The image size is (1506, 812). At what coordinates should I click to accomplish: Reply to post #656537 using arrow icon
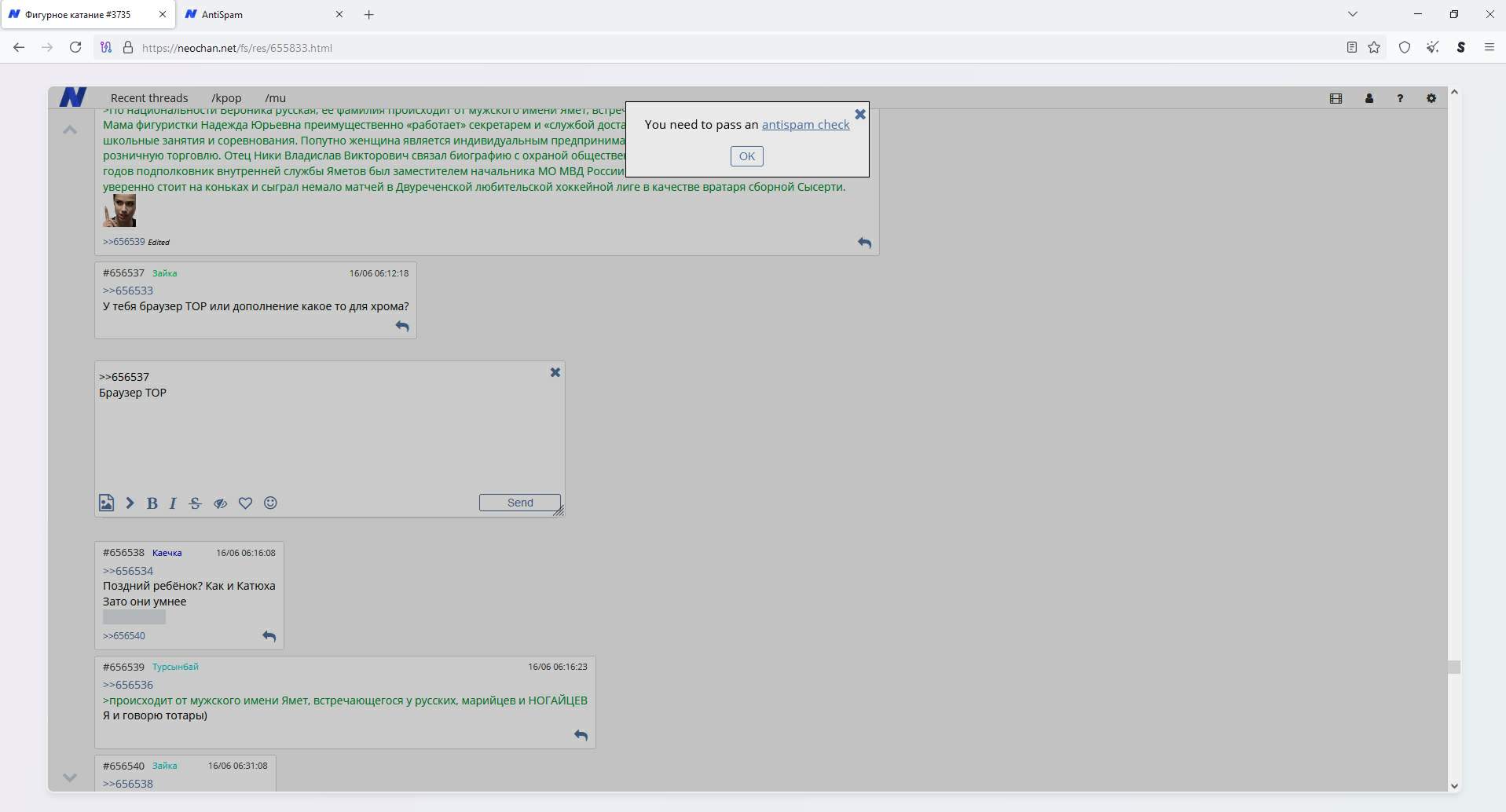click(402, 326)
